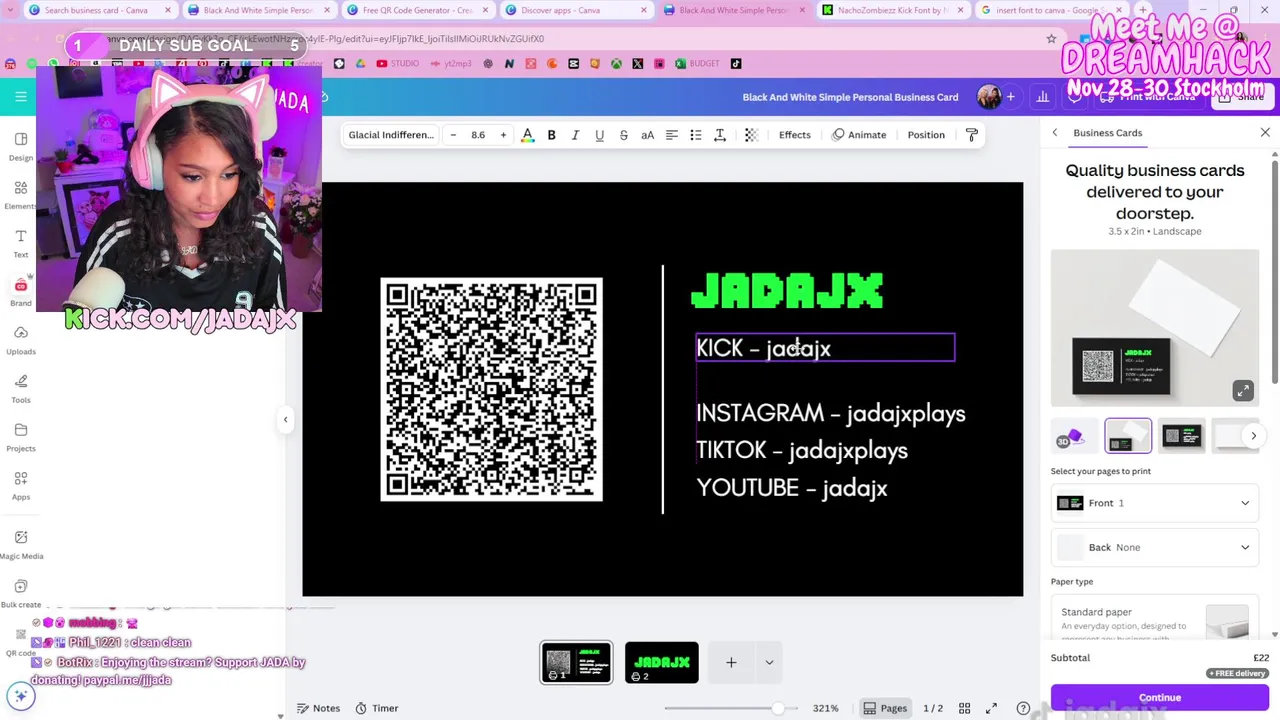Select page 2 JADAJX thumbnail

click(x=661, y=662)
